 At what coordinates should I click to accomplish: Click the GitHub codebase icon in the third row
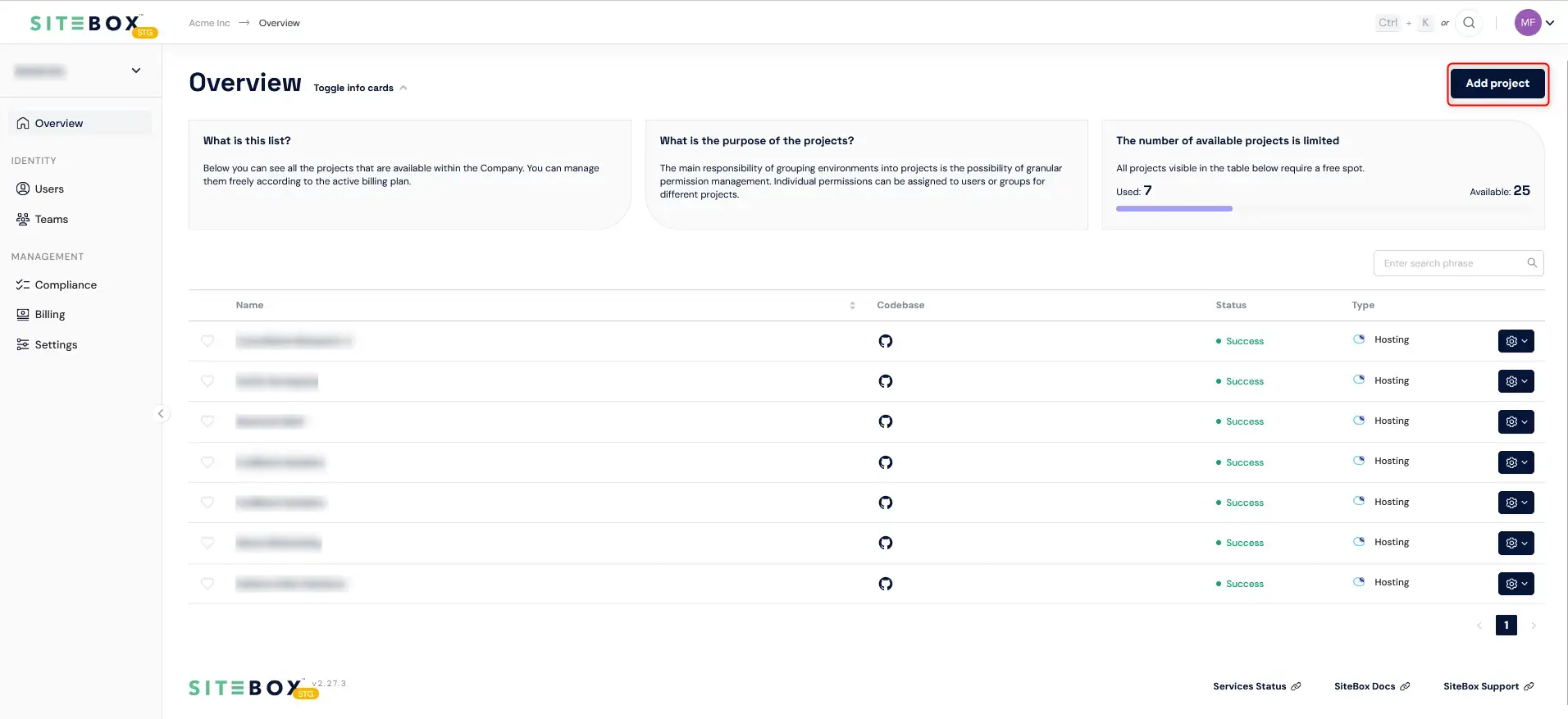(x=885, y=421)
